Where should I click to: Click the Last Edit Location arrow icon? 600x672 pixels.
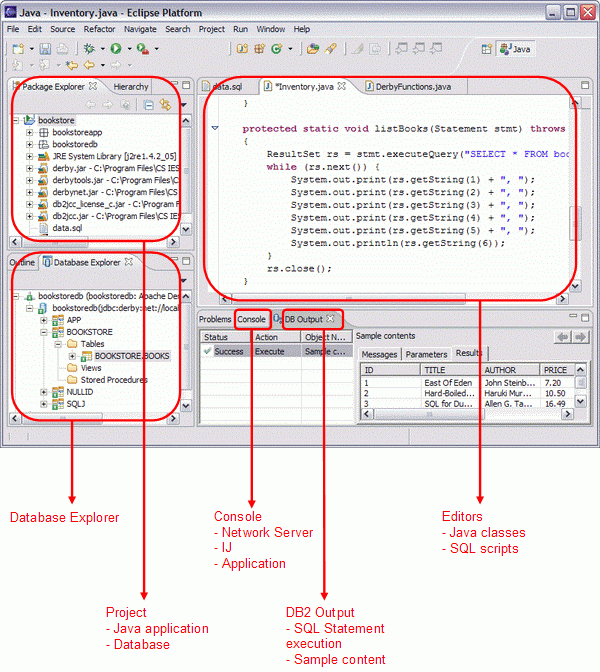click(x=72, y=65)
